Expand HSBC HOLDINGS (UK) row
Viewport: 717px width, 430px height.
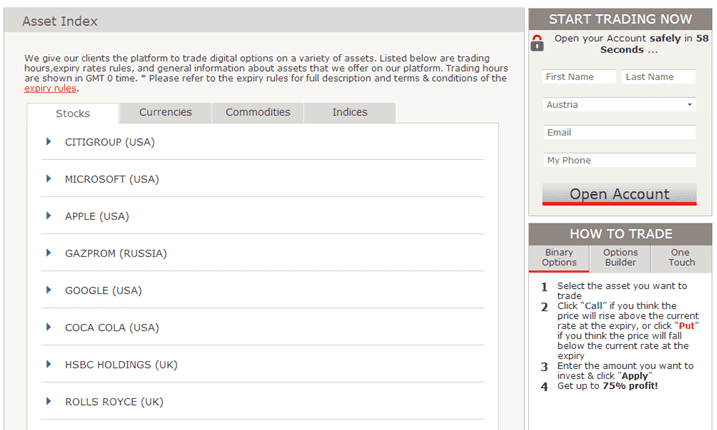[x=48, y=364]
